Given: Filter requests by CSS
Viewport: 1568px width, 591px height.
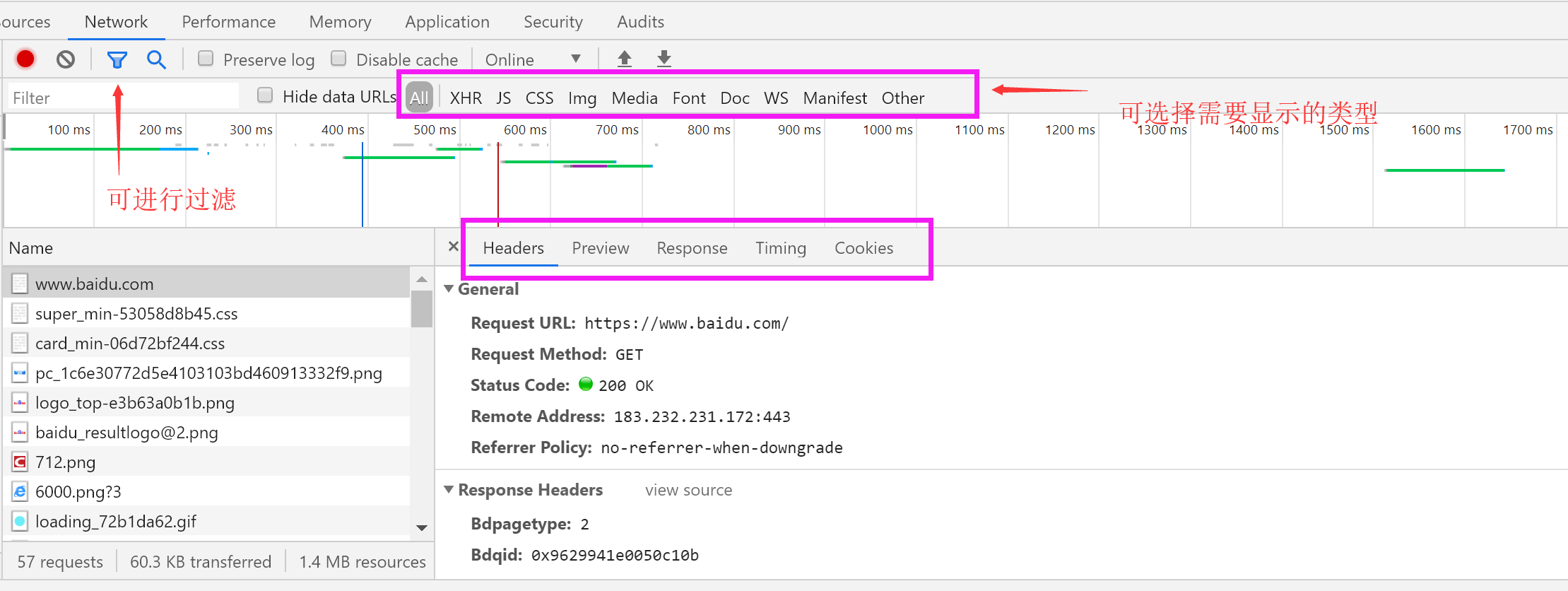Looking at the screenshot, I should pos(539,98).
